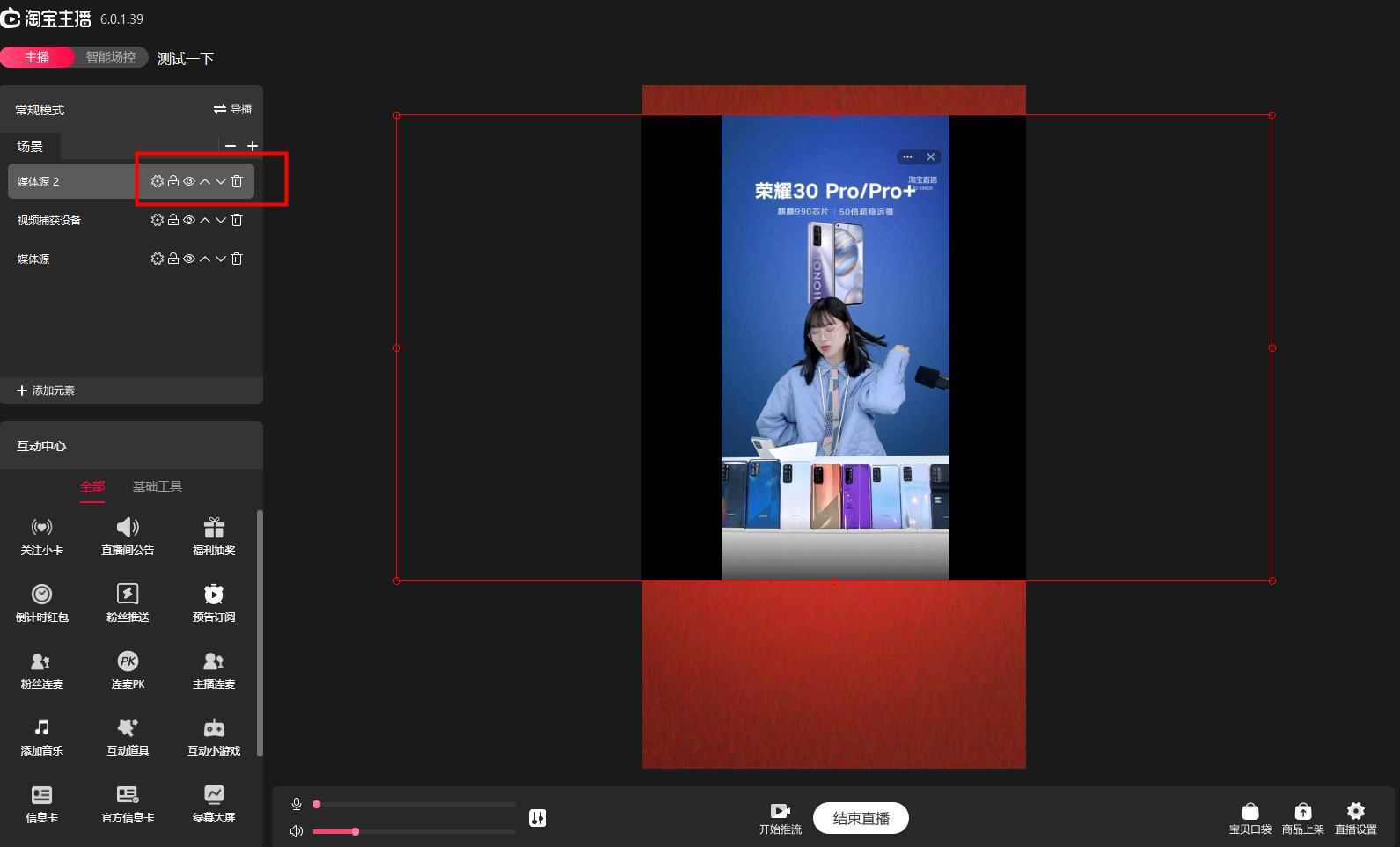Image resolution: width=1400 pixels, height=847 pixels.
Task: Open settings gear for 视频捕获设备
Action: [x=158, y=220]
